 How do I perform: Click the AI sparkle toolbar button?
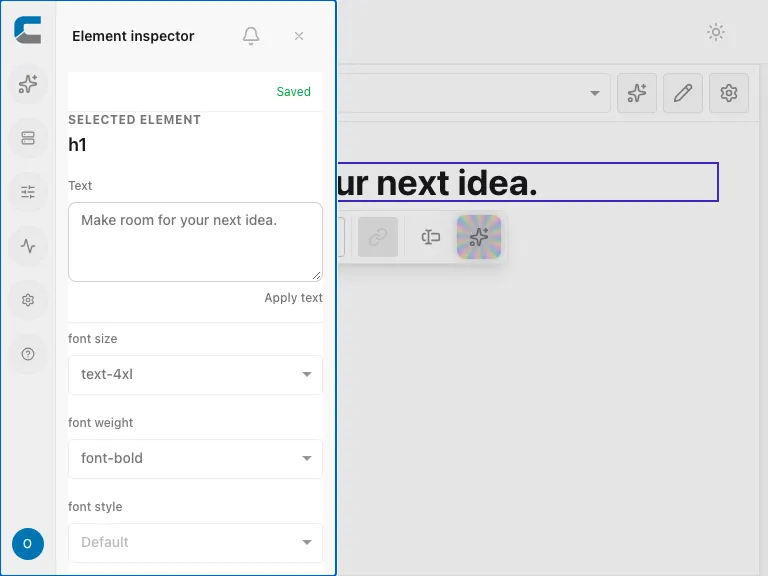coord(637,93)
